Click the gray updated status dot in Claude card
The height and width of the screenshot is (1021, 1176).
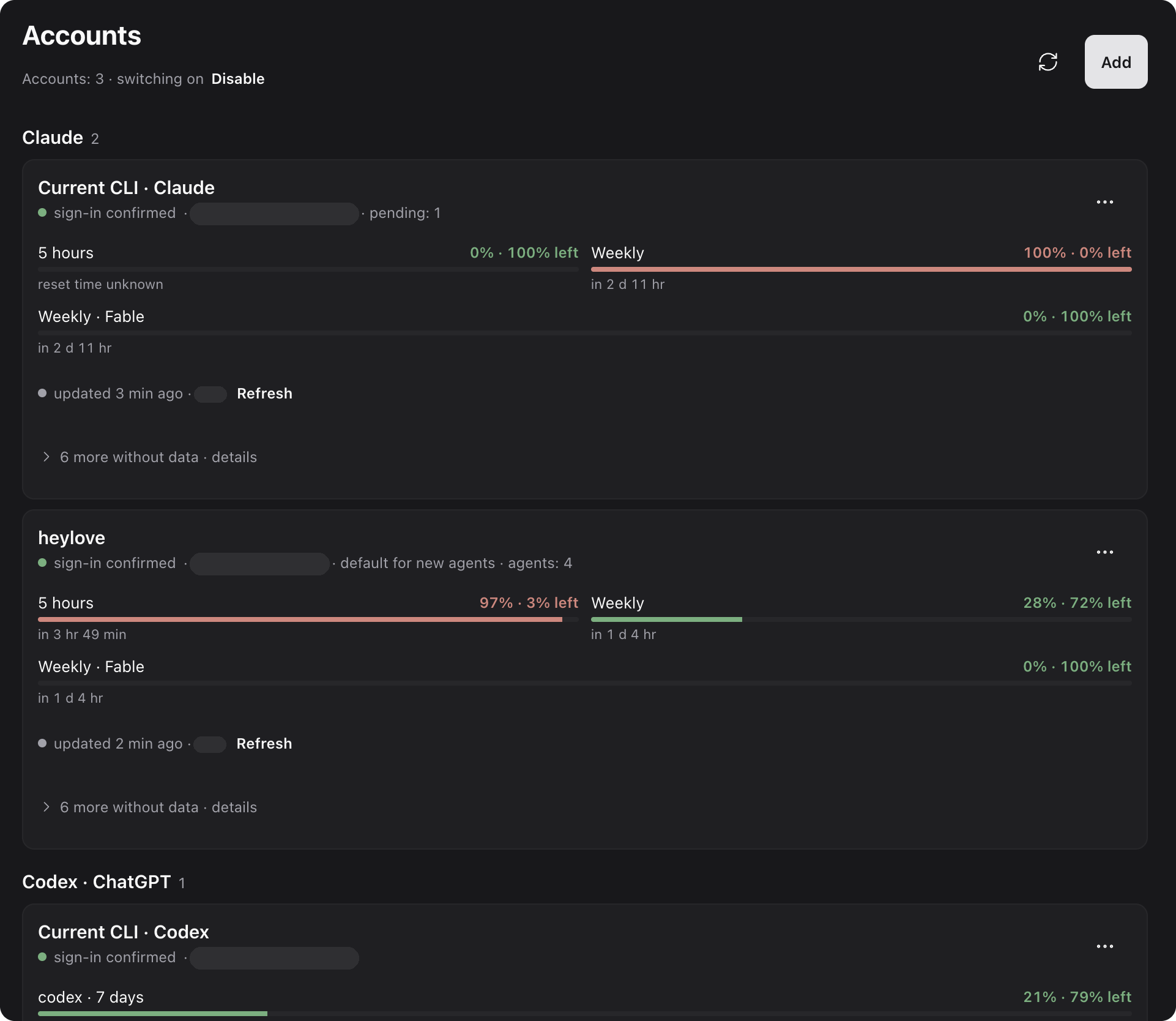click(x=42, y=394)
